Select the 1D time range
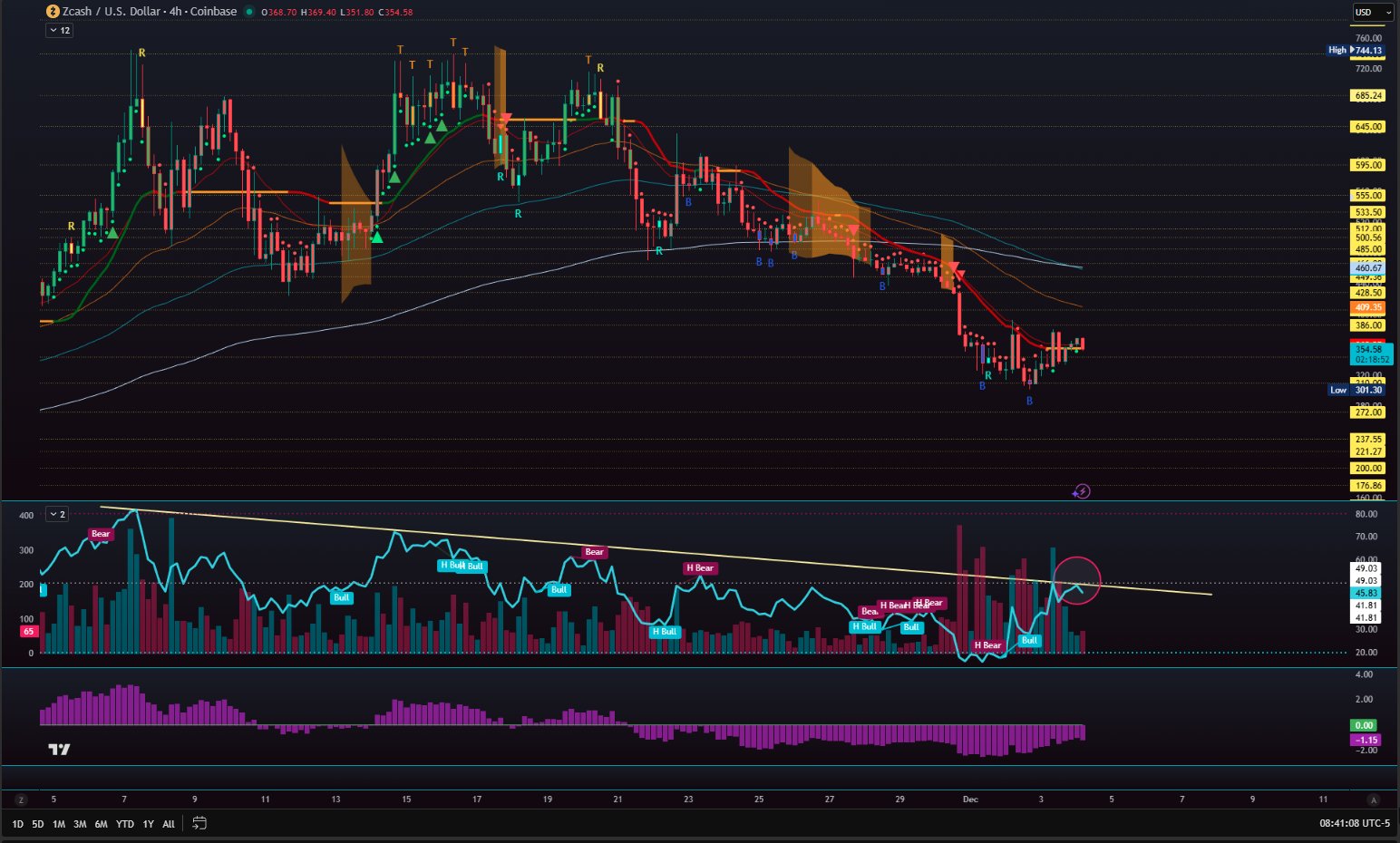The height and width of the screenshot is (843, 1400). [17, 824]
